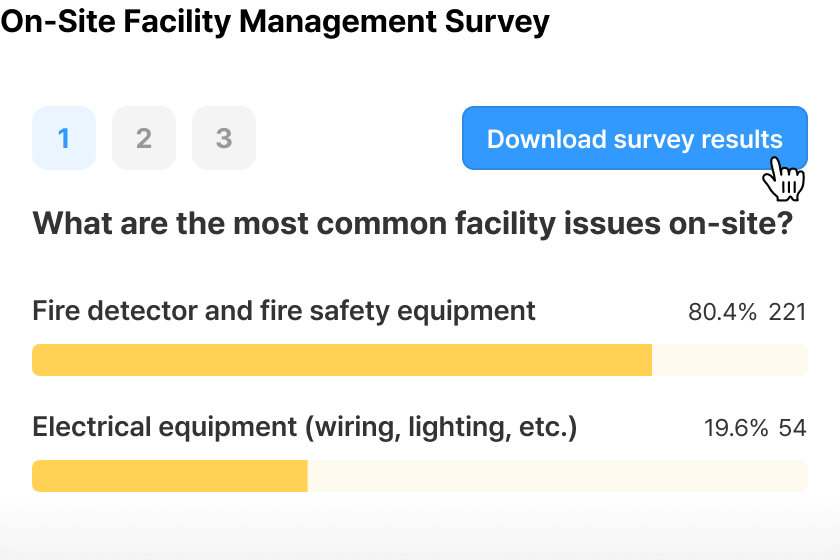The height and width of the screenshot is (560, 840).
Task: Click the unfilled part of electrical equipment bar
Action: [558, 476]
